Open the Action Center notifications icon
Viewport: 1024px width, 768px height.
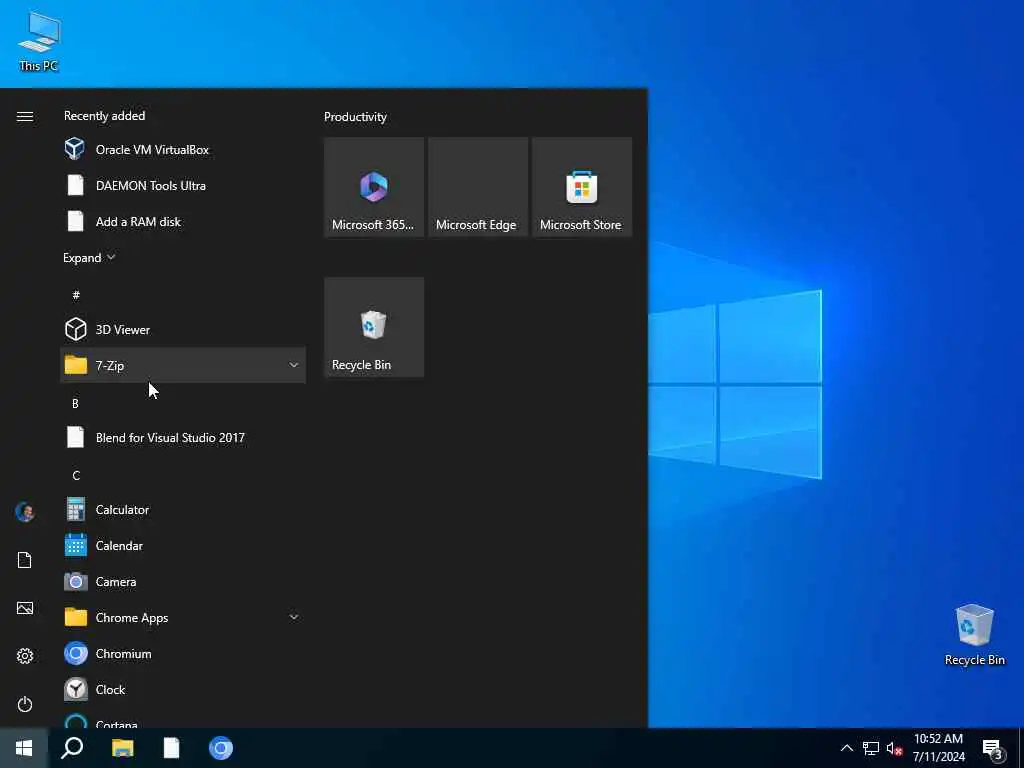(993, 749)
